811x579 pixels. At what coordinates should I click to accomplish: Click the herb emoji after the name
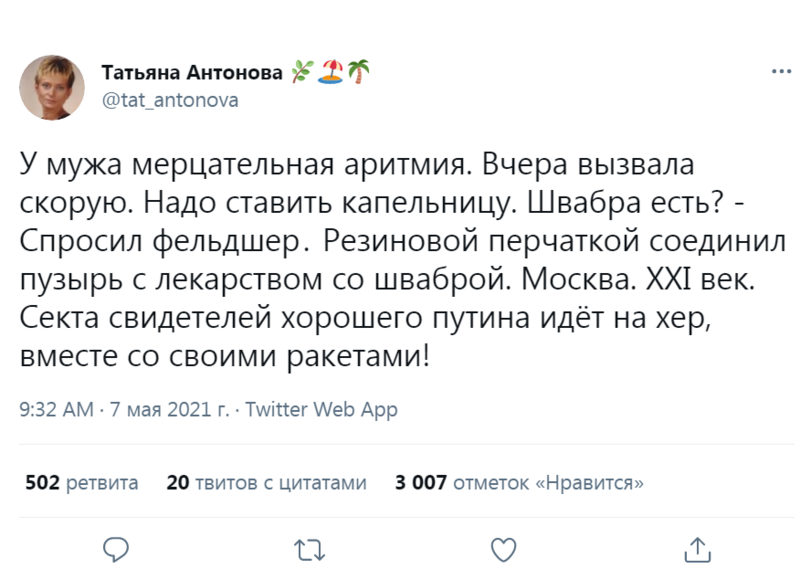coord(301,73)
